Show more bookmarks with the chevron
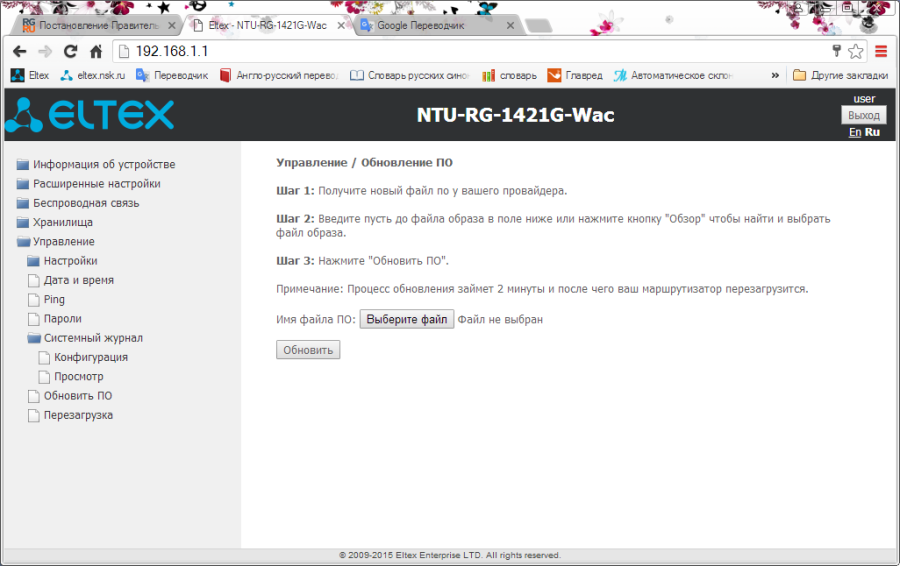900x566 pixels. [775, 75]
